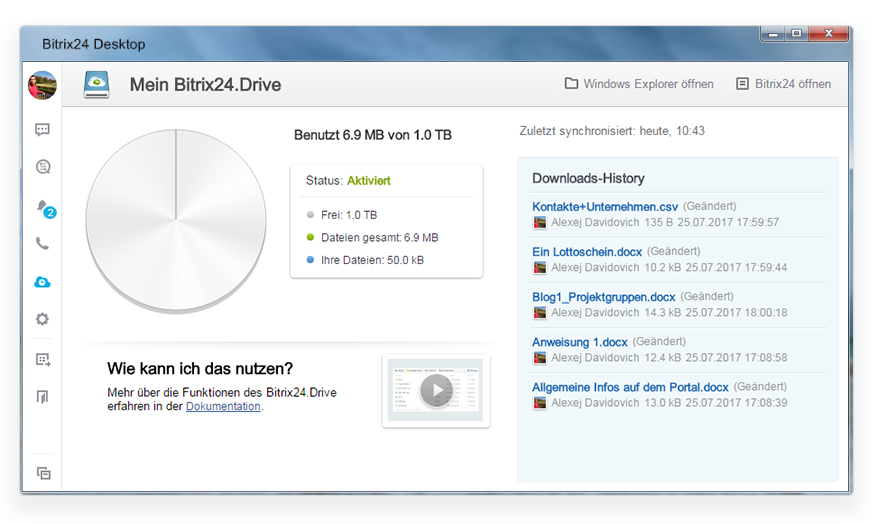Click the Bitrix24.Drive logo in header
This screenshot has height=524, width=873.
96,85
